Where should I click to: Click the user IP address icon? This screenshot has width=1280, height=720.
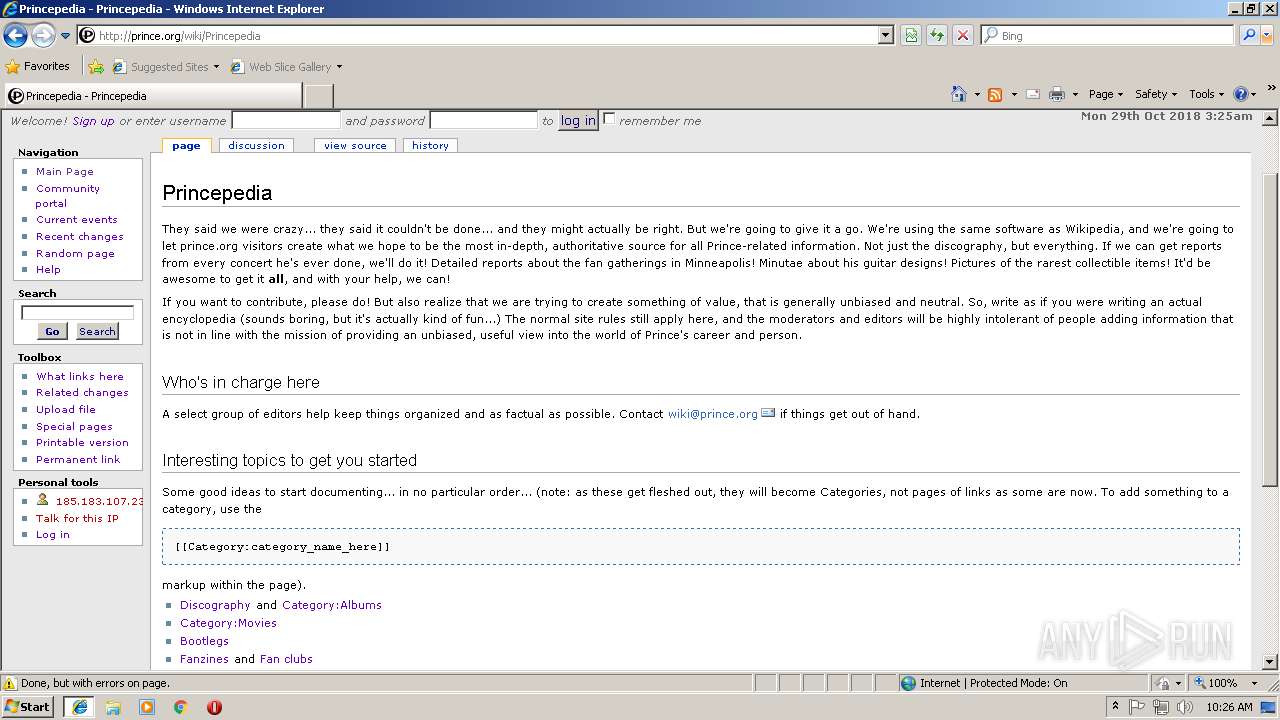(43, 499)
